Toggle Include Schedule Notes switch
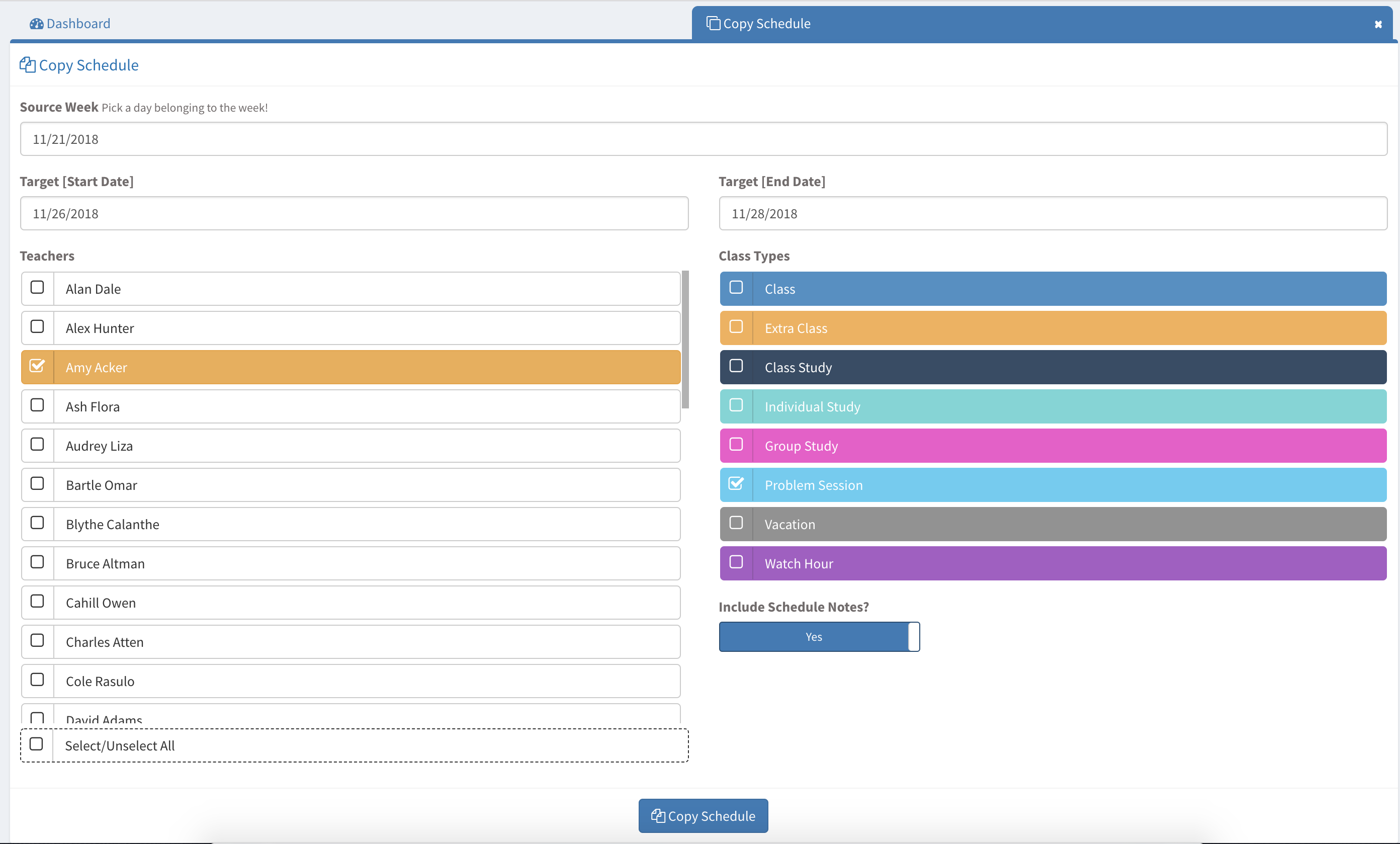Viewport: 1400px width, 844px height. (819, 637)
